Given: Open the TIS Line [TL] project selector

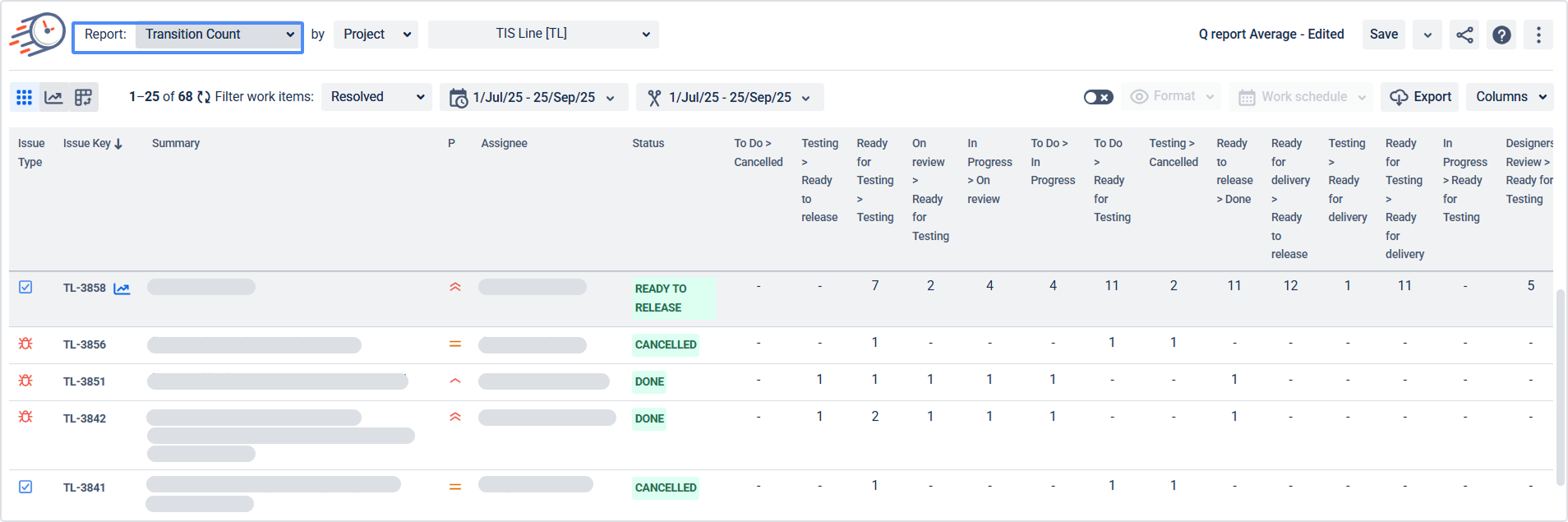Looking at the screenshot, I should [x=543, y=35].
